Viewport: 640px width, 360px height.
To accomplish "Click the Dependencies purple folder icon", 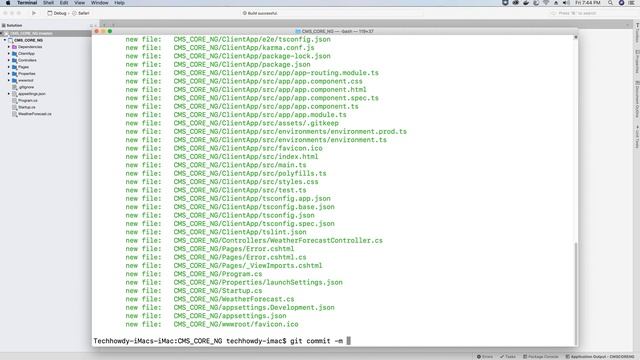I will point(14,47).
